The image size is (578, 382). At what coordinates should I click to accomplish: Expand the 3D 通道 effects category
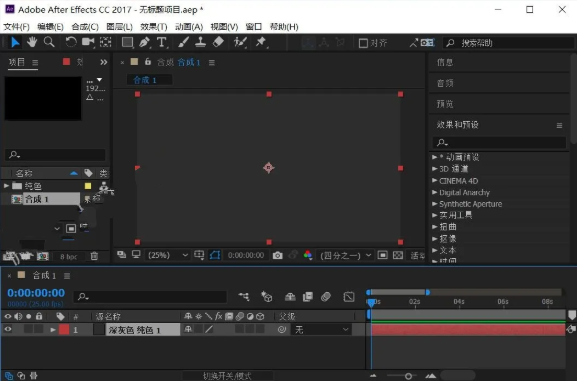(x=435, y=169)
